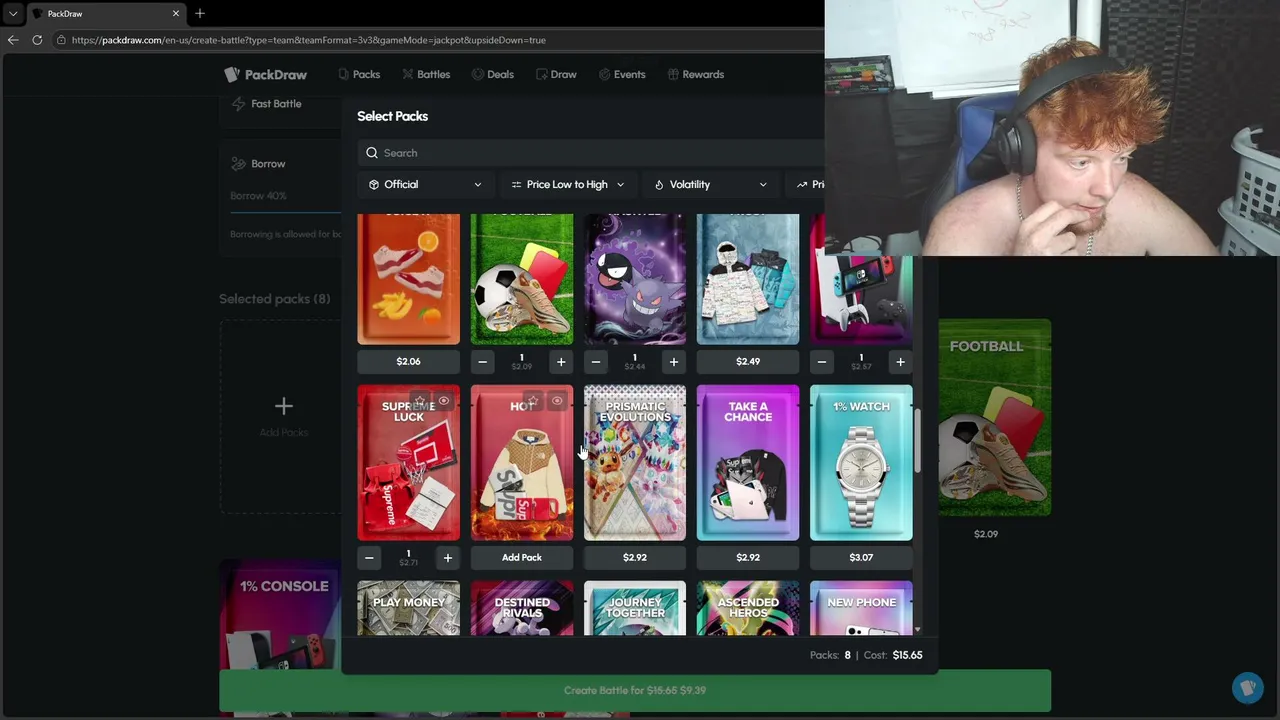Add the $2.06 pack
The image size is (1280, 720).
(409, 362)
